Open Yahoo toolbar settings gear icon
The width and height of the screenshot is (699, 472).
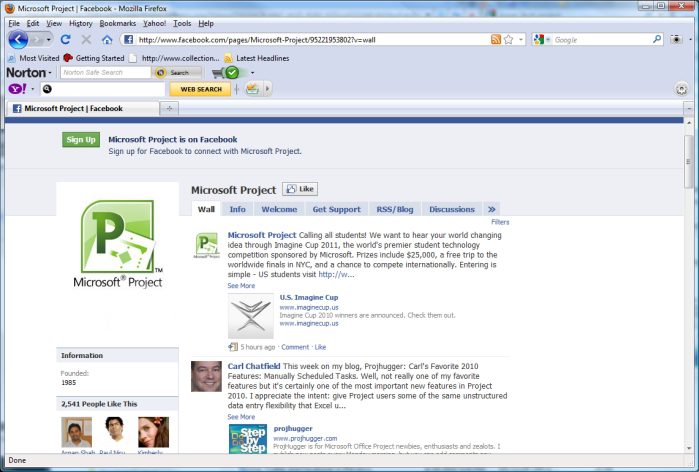[x=681, y=89]
